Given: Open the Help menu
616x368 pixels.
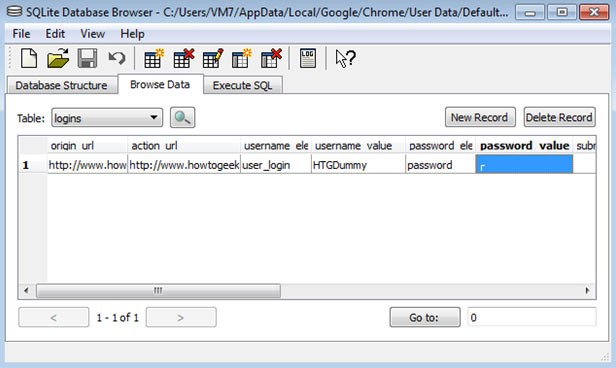Looking at the screenshot, I should (132, 34).
